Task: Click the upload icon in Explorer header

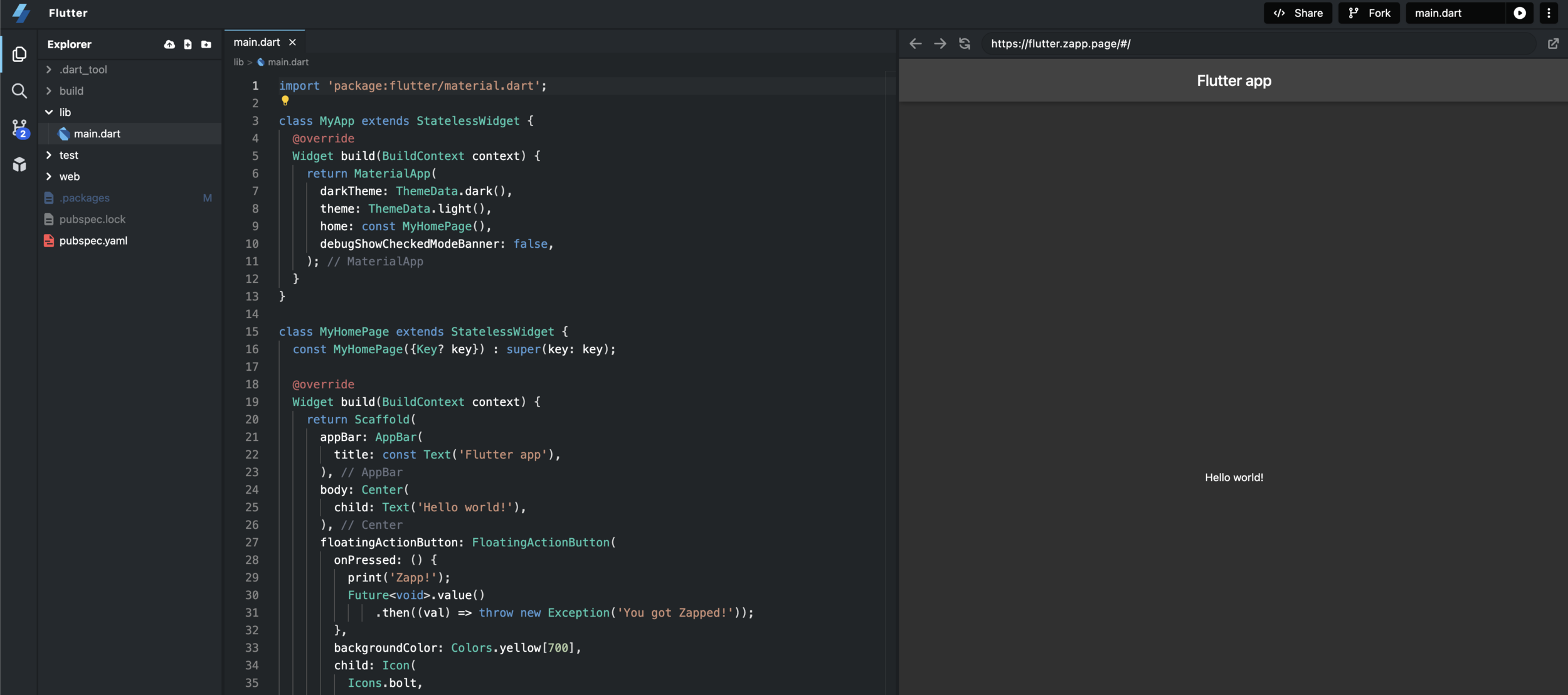Action: click(x=169, y=45)
